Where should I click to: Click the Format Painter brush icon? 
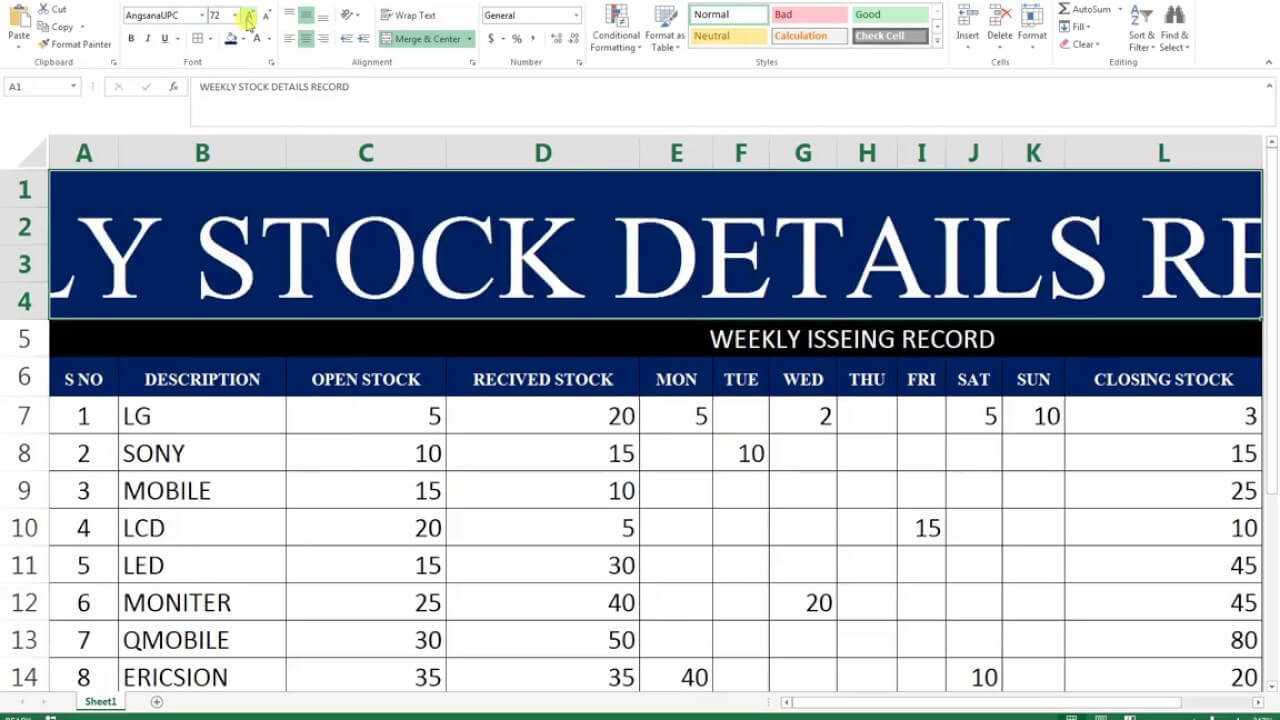pos(44,44)
